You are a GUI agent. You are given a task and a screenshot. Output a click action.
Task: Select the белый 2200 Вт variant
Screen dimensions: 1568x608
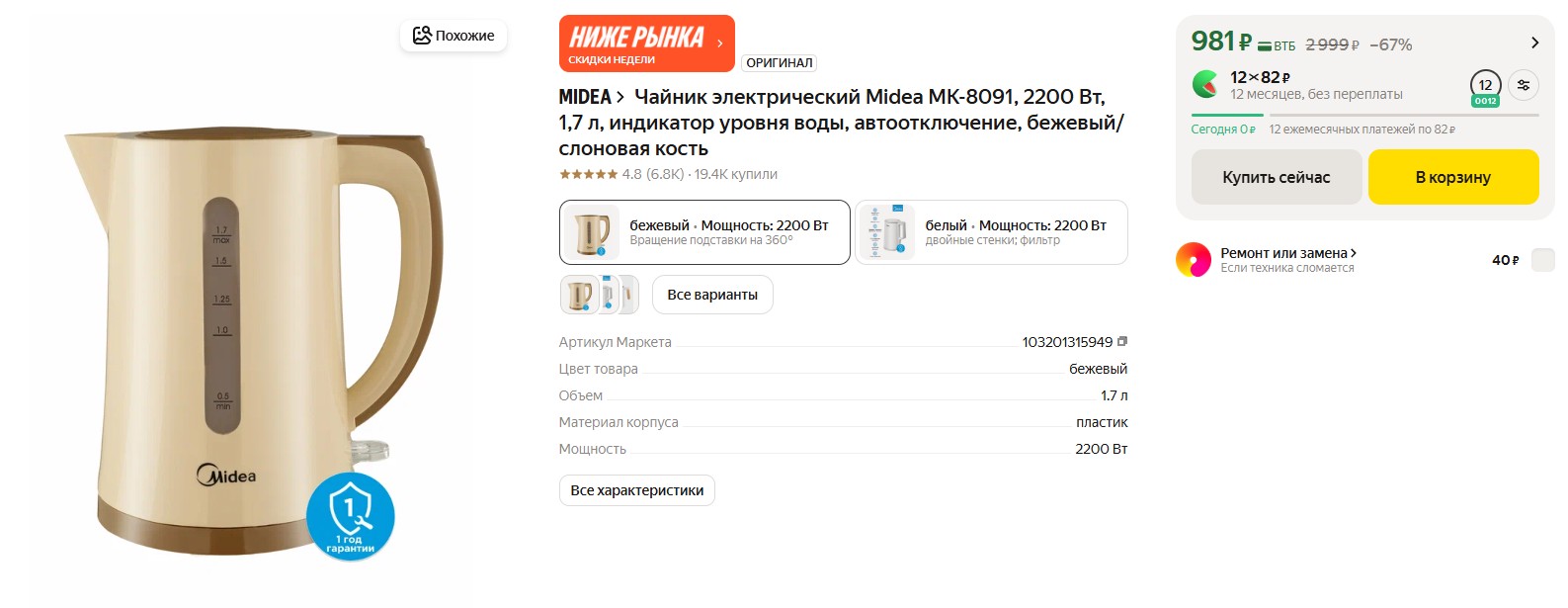(991, 232)
